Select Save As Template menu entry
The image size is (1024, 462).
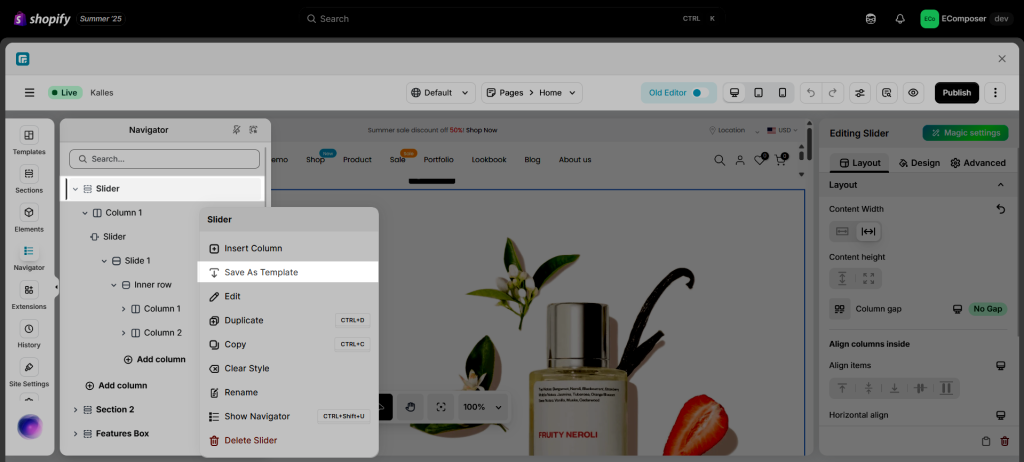pyautogui.click(x=288, y=272)
